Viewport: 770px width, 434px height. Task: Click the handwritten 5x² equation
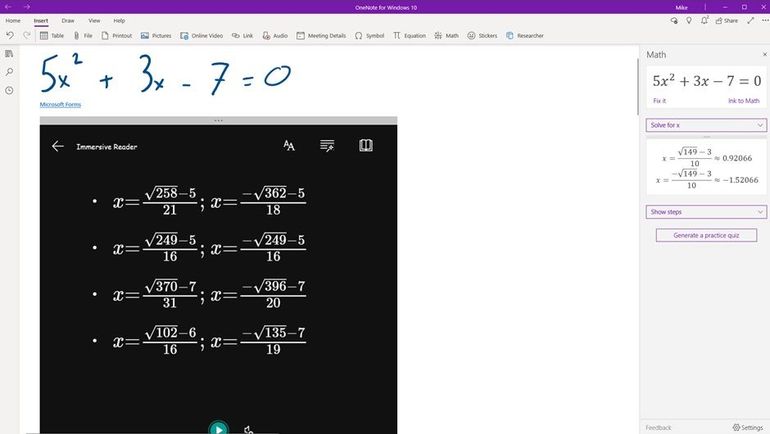(165, 74)
